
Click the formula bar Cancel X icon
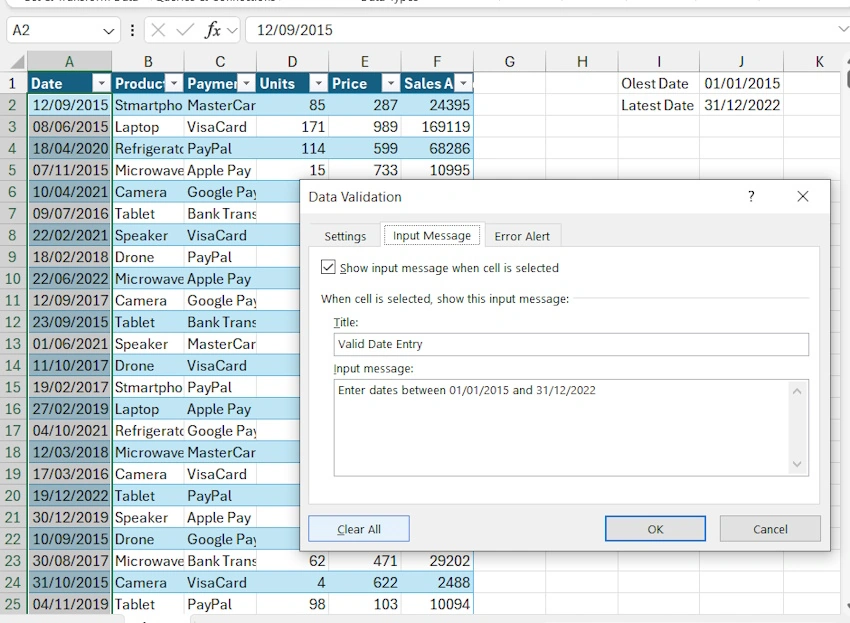click(x=158, y=30)
